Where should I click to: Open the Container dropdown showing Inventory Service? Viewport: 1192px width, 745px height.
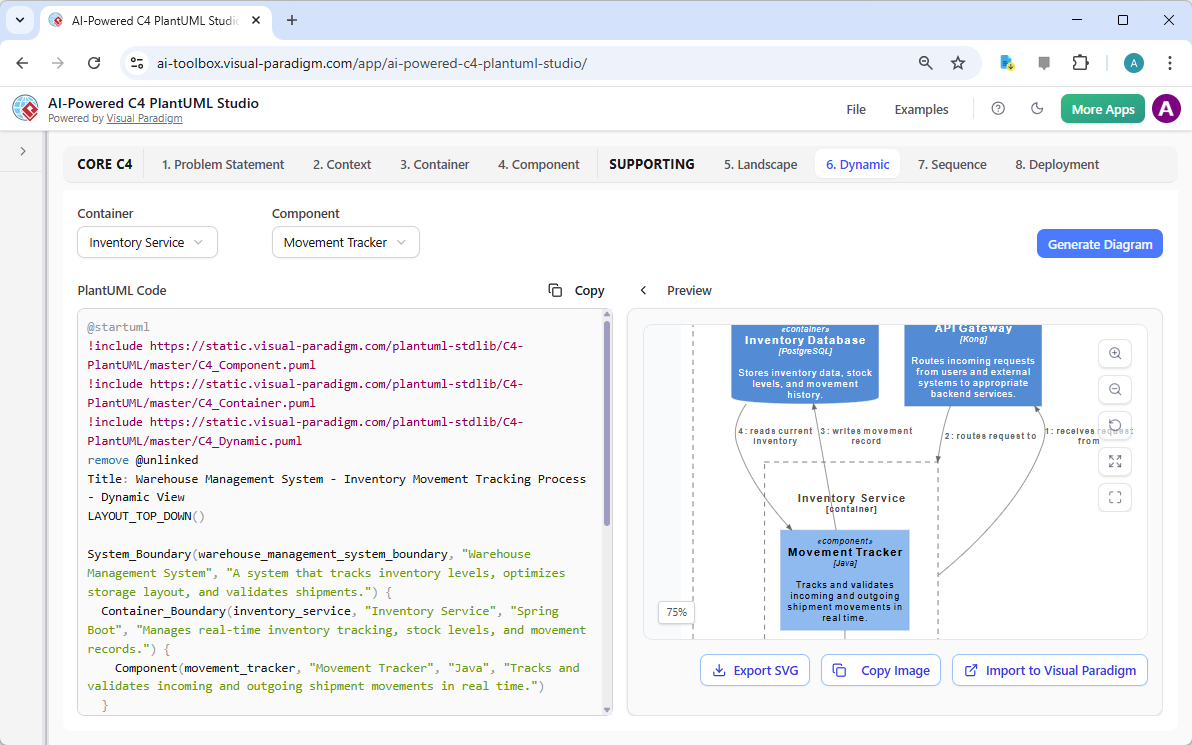pyautogui.click(x=147, y=242)
